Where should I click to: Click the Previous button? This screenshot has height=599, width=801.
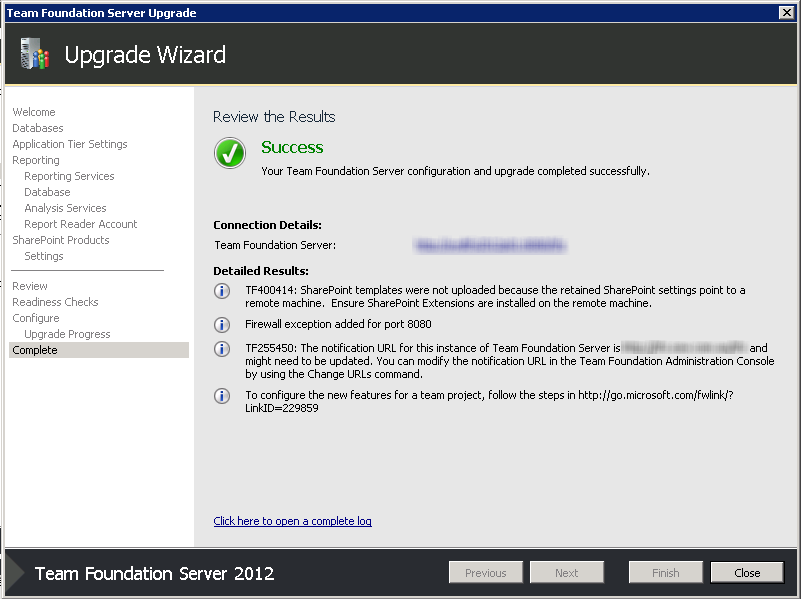click(486, 572)
